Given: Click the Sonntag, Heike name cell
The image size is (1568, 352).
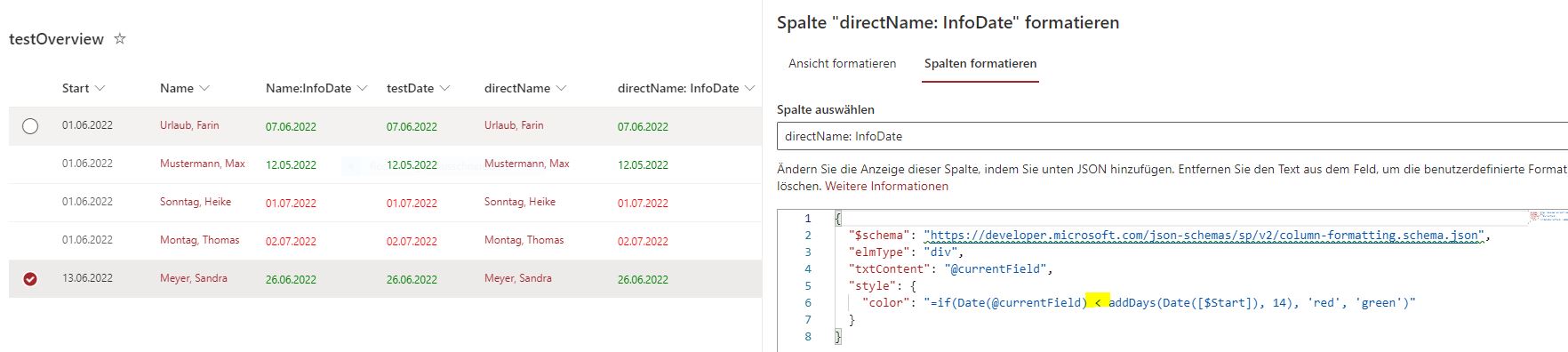Looking at the screenshot, I should point(196,202).
